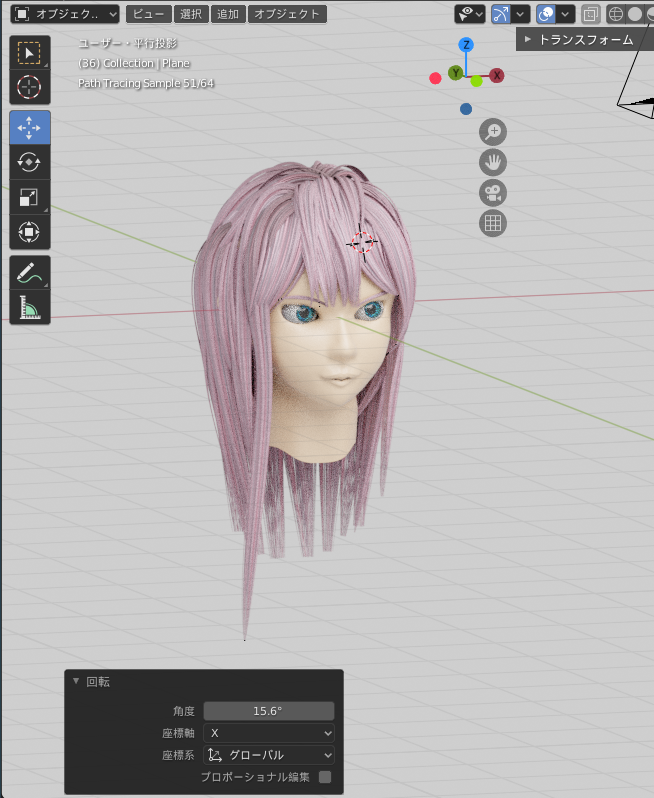Click the (36) Collection | Plane text
The image size is (654, 798).
coord(134,63)
